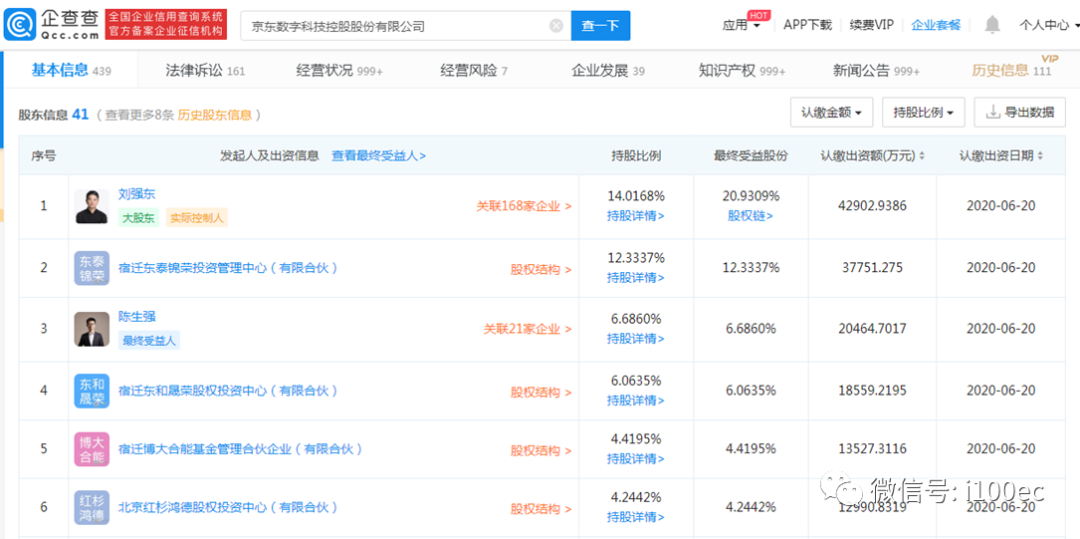Screen dimensions: 1080x539
Task: Click the 红杉鸿德 company avatar icon
Action: [x=92, y=508]
